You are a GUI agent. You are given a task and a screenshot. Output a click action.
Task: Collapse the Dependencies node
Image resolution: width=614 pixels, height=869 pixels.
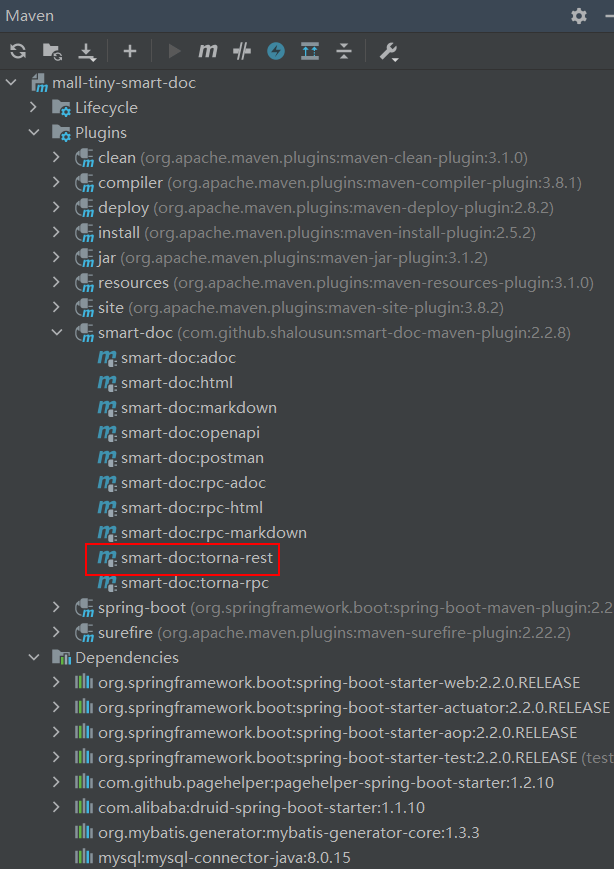click(34, 657)
